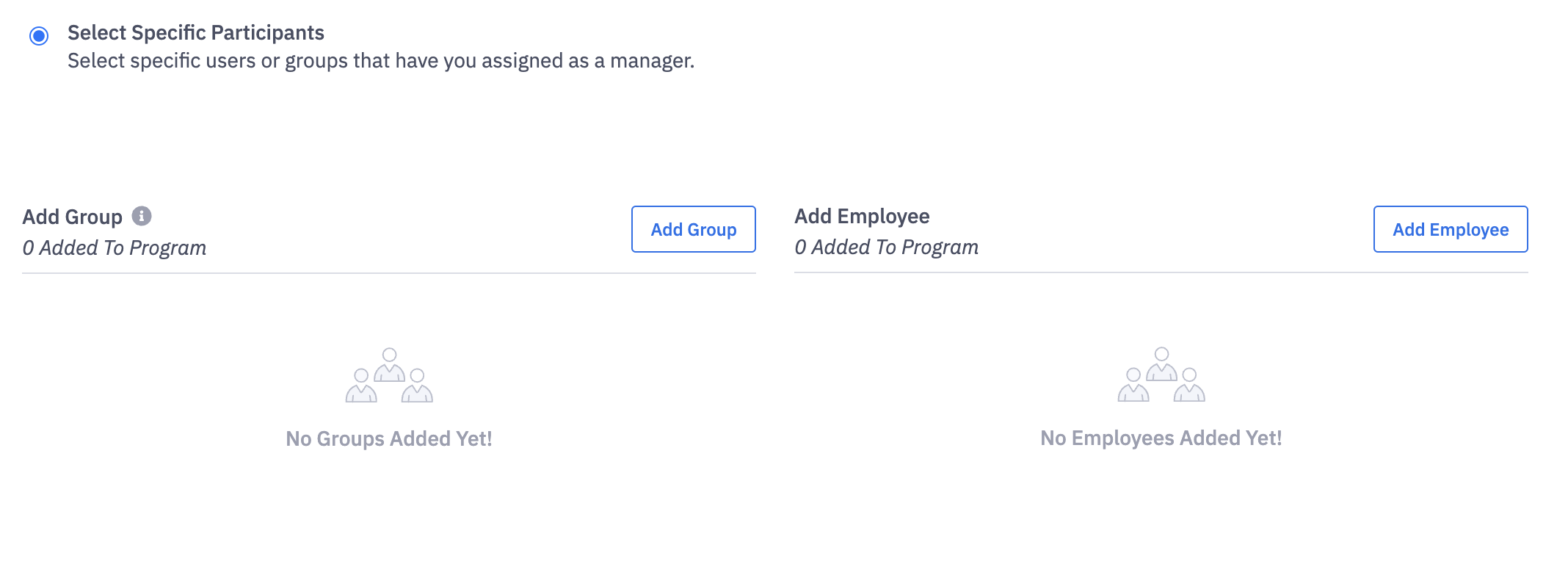Screen dimensions: 1568x564
Task: Click top person figure in employees placeholder
Action: tap(1161, 364)
